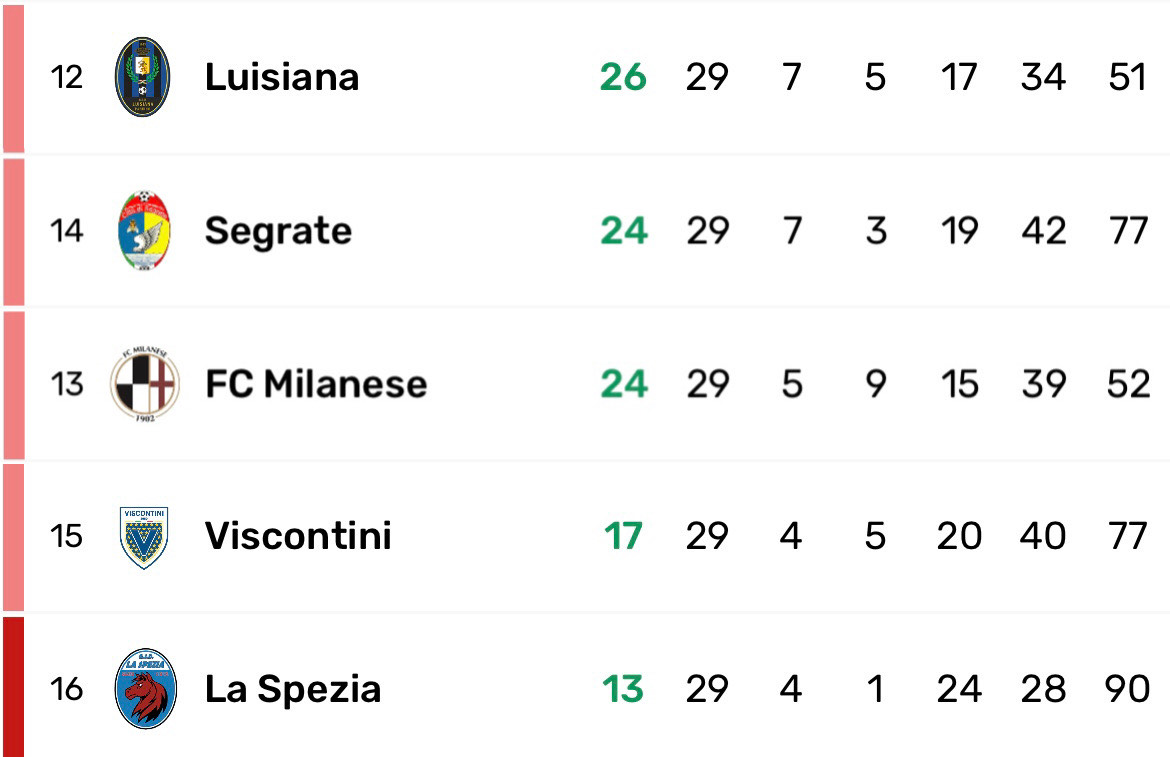Click La Spezia's 13 points figure
Screen dimensions: 1170x757
click(x=623, y=689)
